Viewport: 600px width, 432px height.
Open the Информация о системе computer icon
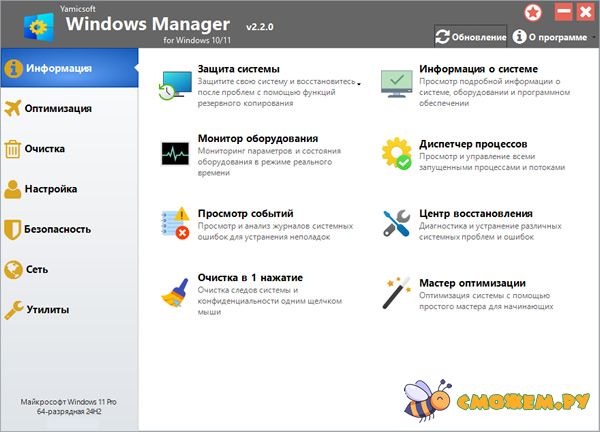click(397, 86)
